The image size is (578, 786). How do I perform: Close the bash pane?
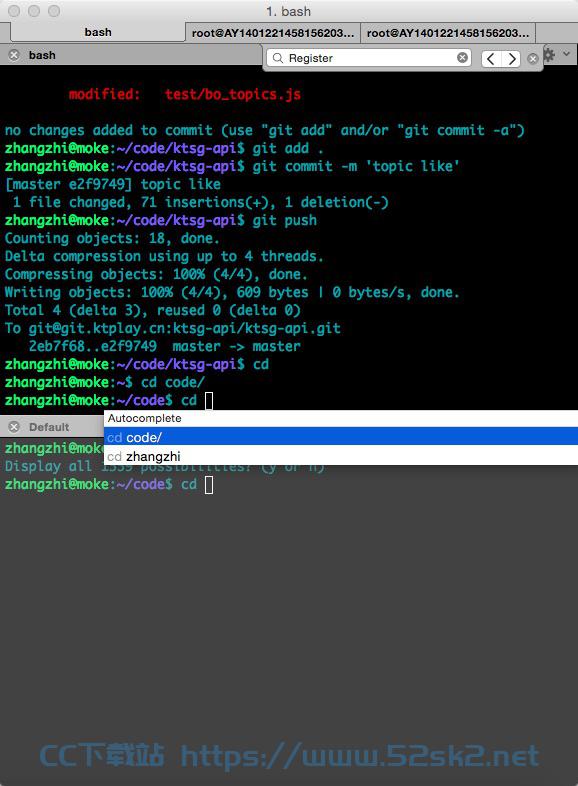[x=14, y=55]
